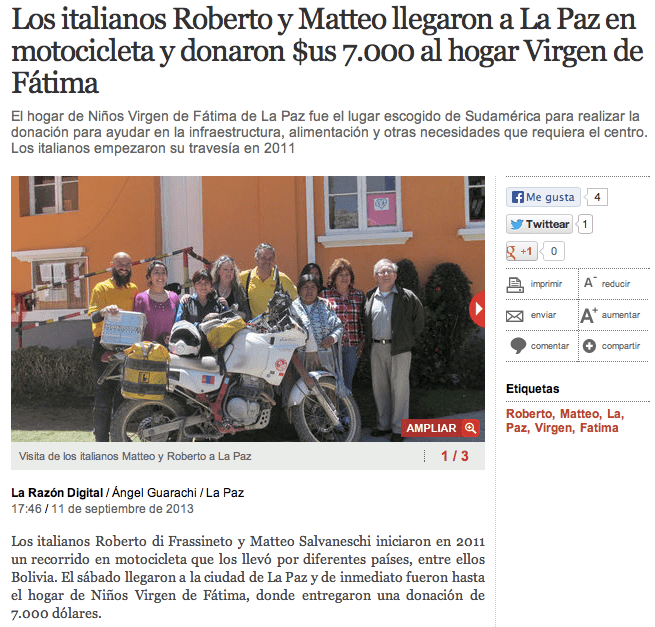Viewport: 655px width, 627px height.
Task: Like article with Me gusta button
Action: click(x=543, y=197)
